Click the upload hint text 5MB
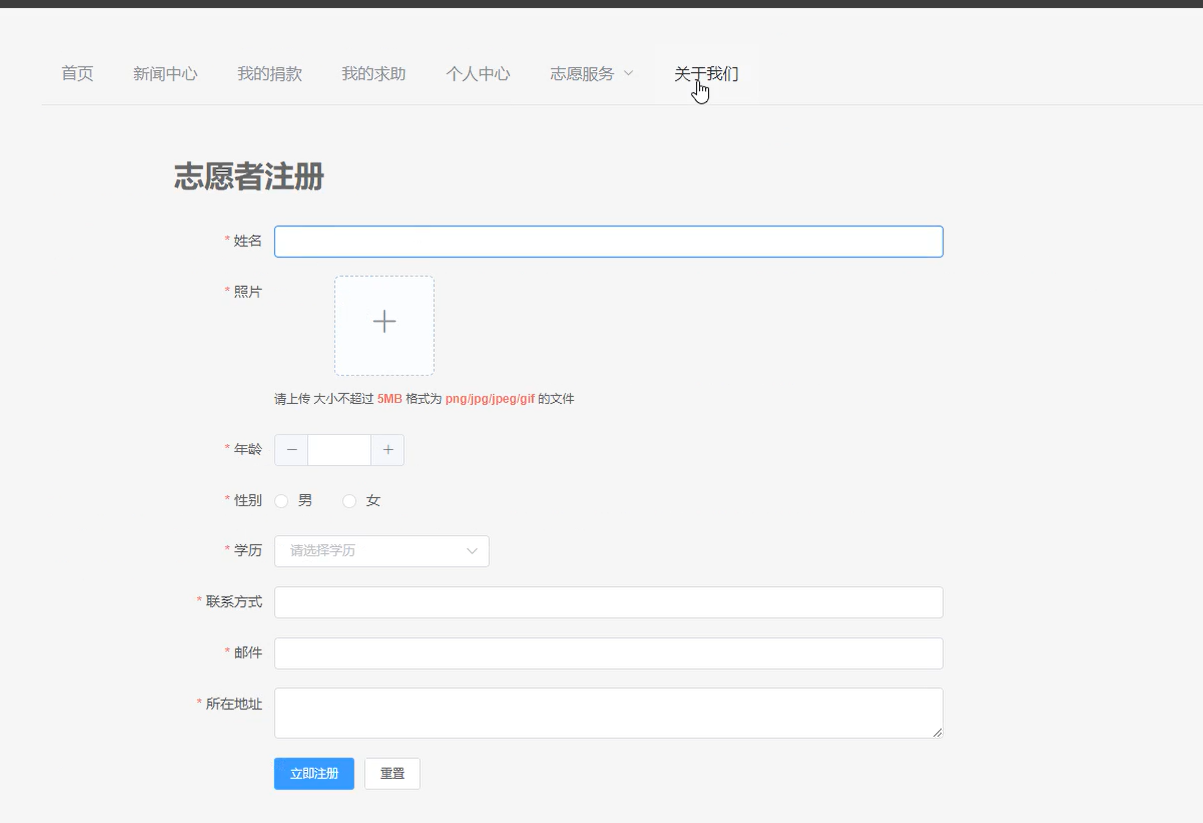 [389, 399]
